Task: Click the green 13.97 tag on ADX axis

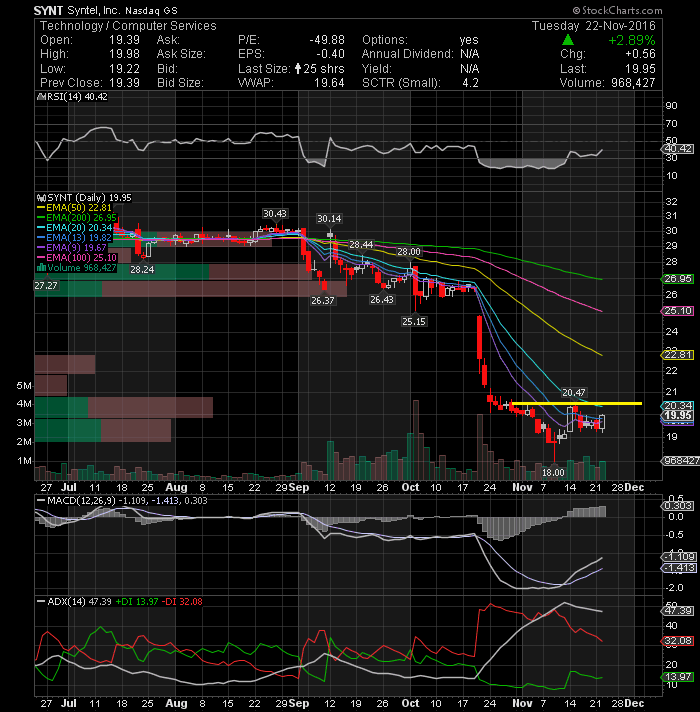Action: pos(678,677)
